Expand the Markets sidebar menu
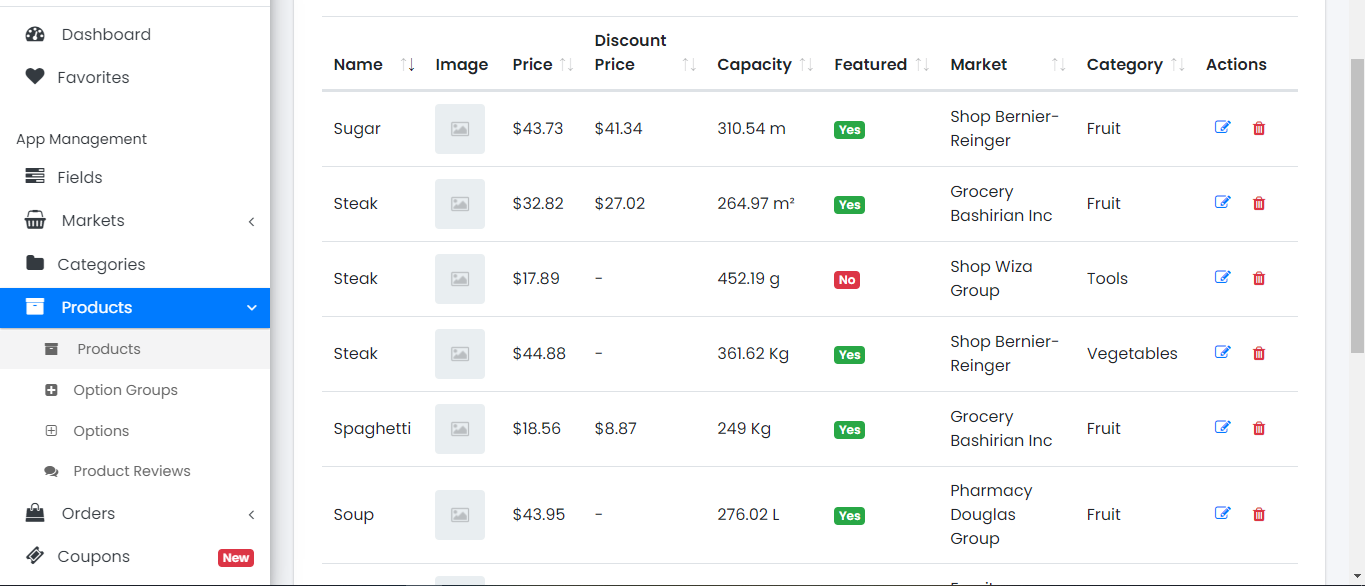The width and height of the screenshot is (1365, 586). [x=251, y=221]
